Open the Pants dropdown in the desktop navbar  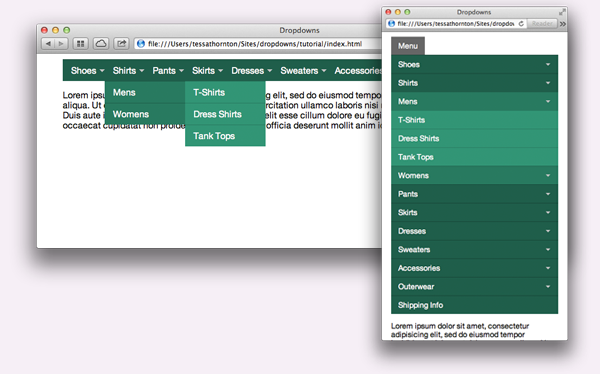click(x=168, y=70)
